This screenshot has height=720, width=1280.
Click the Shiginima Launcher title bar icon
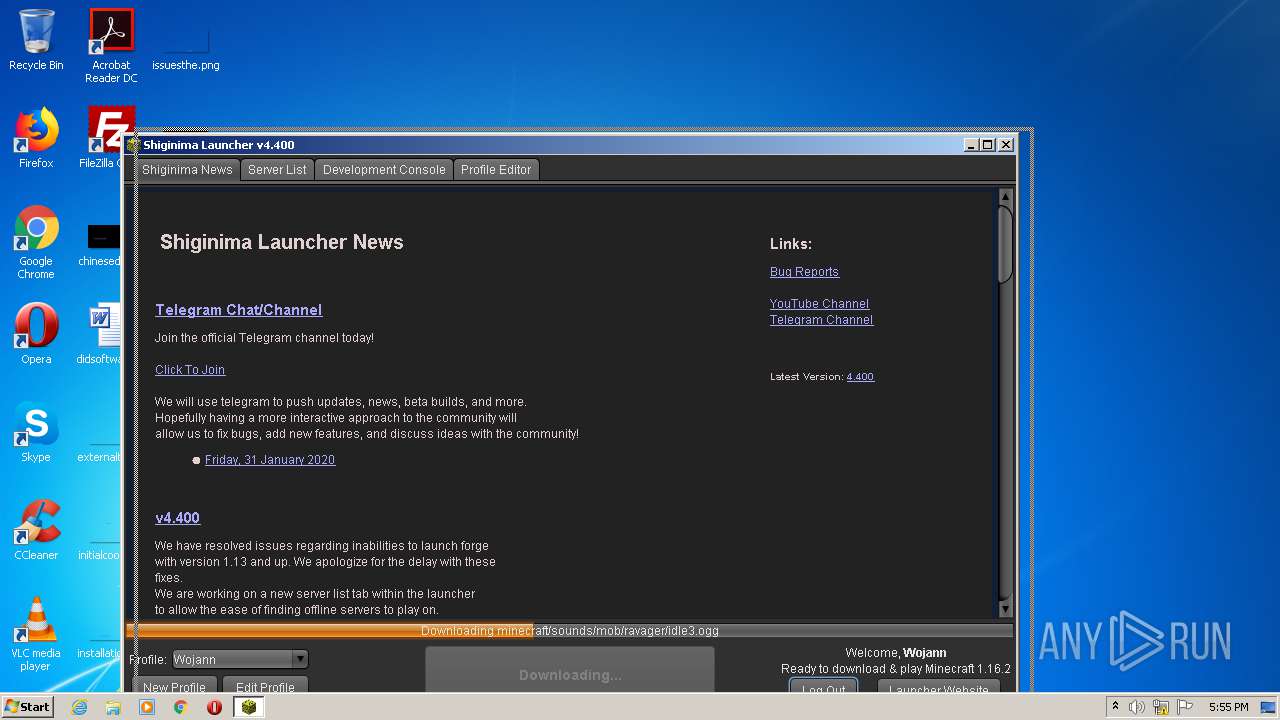point(133,145)
